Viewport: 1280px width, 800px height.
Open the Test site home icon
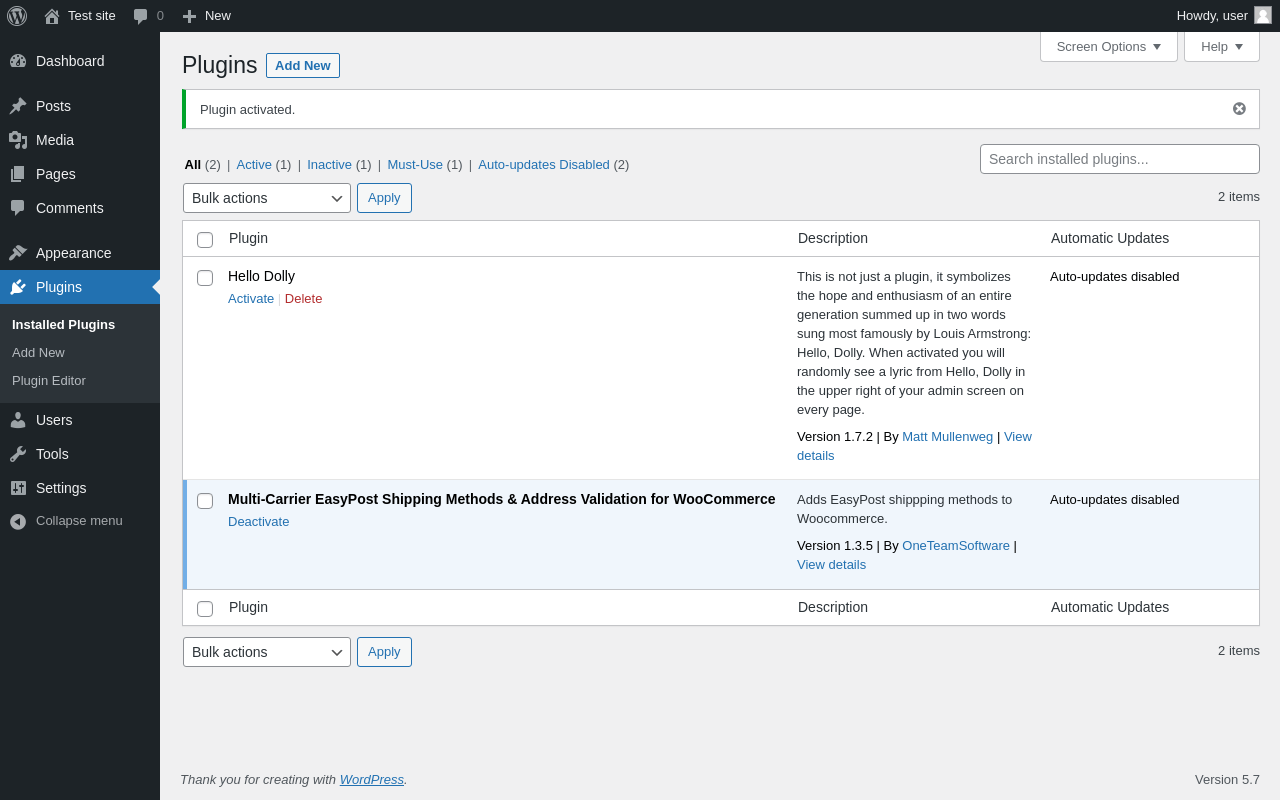coord(52,16)
